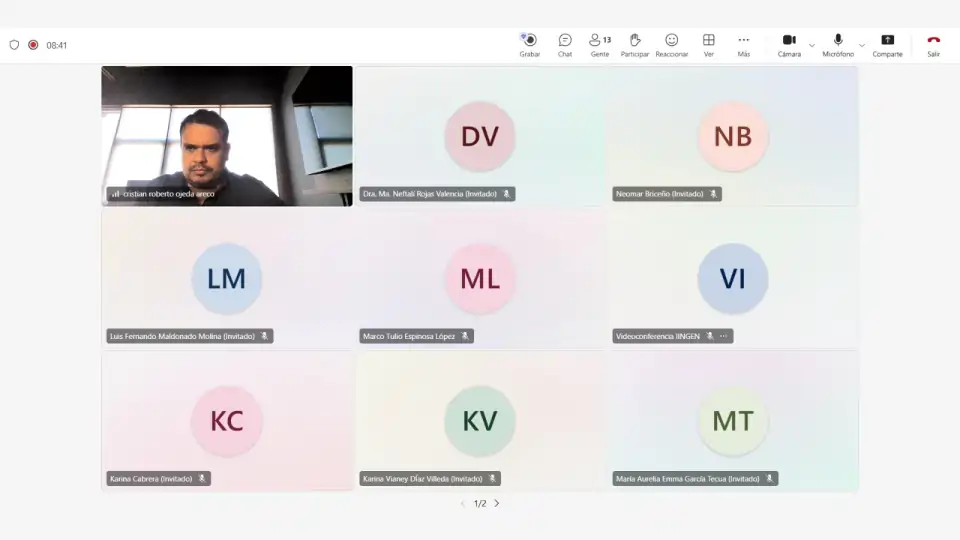This screenshot has width=960, height=540.
Task: Click the VI avatar circle
Action: pyautogui.click(x=733, y=279)
